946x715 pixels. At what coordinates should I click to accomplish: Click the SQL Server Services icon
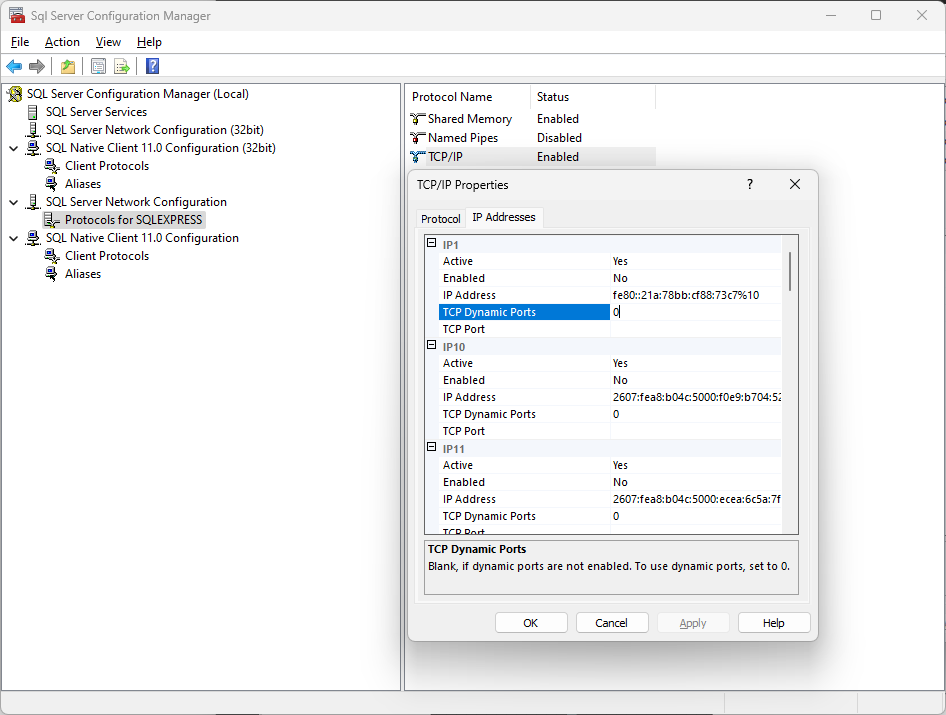click(x=33, y=112)
